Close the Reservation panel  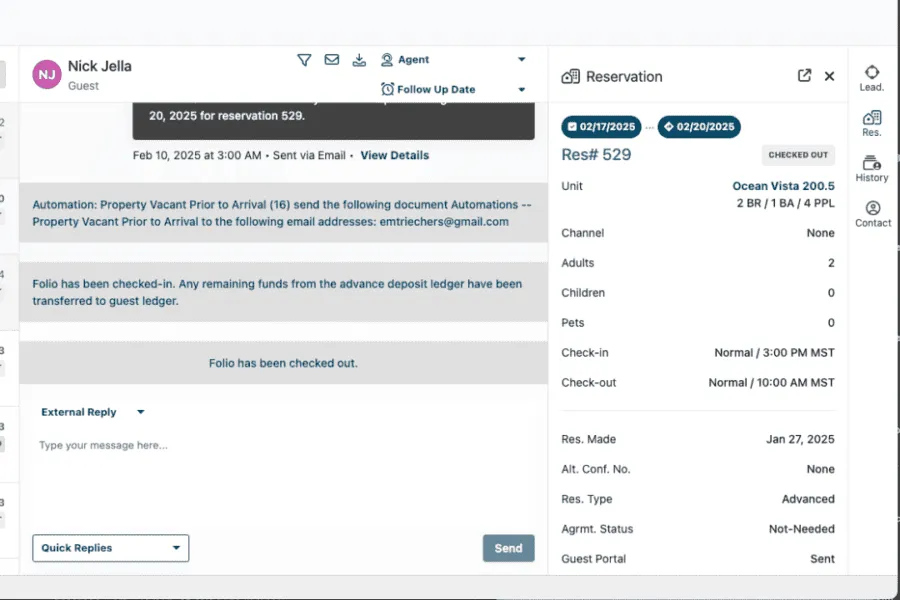(829, 76)
